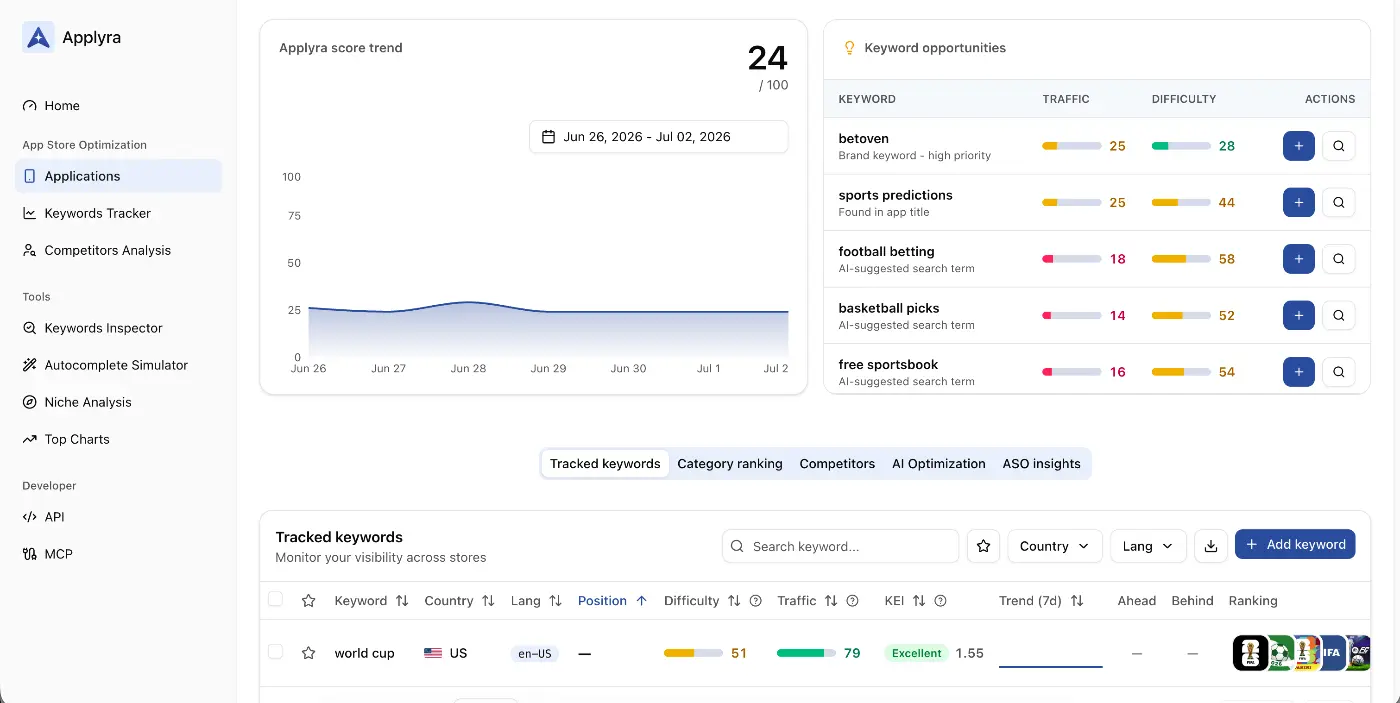Go to Keywords Tracker in sidebar
This screenshot has width=1400, height=703.
point(118,213)
